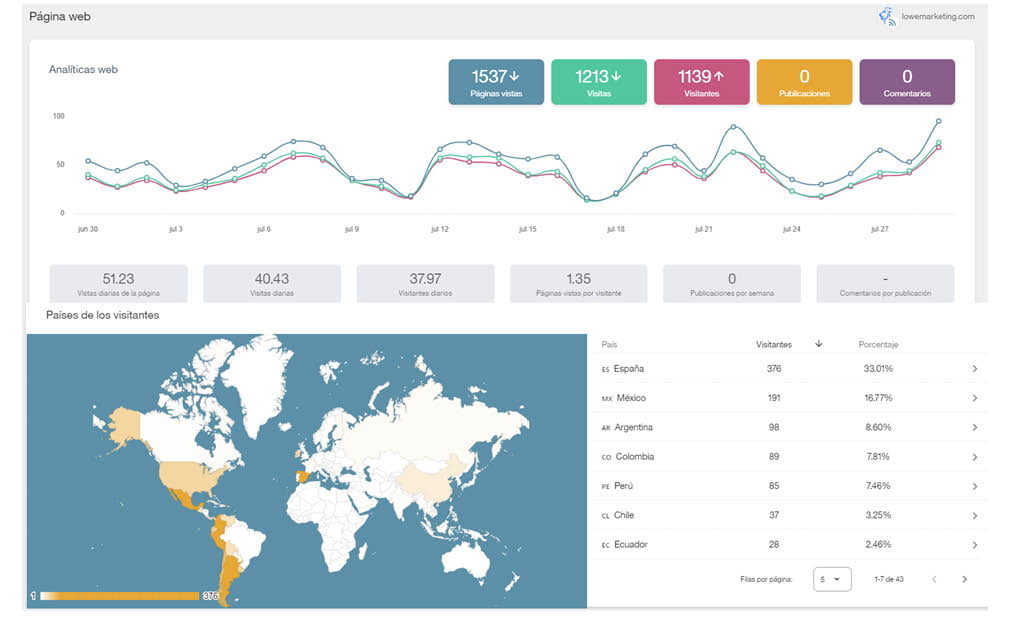Expand the Ecuador row chevron
Screen dimensions: 1024x617
(974, 545)
